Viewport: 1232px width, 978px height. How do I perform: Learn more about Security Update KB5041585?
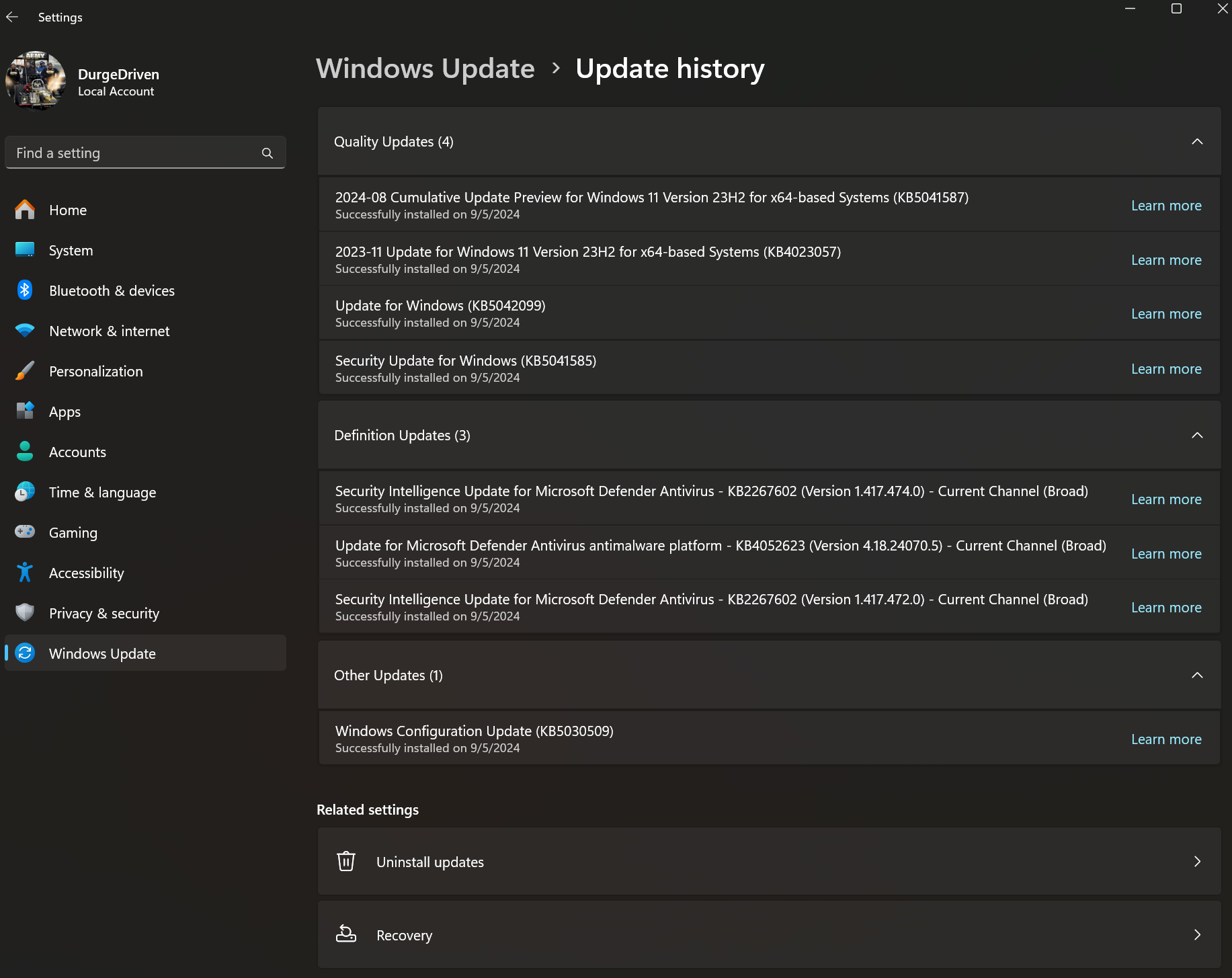pyautogui.click(x=1166, y=369)
